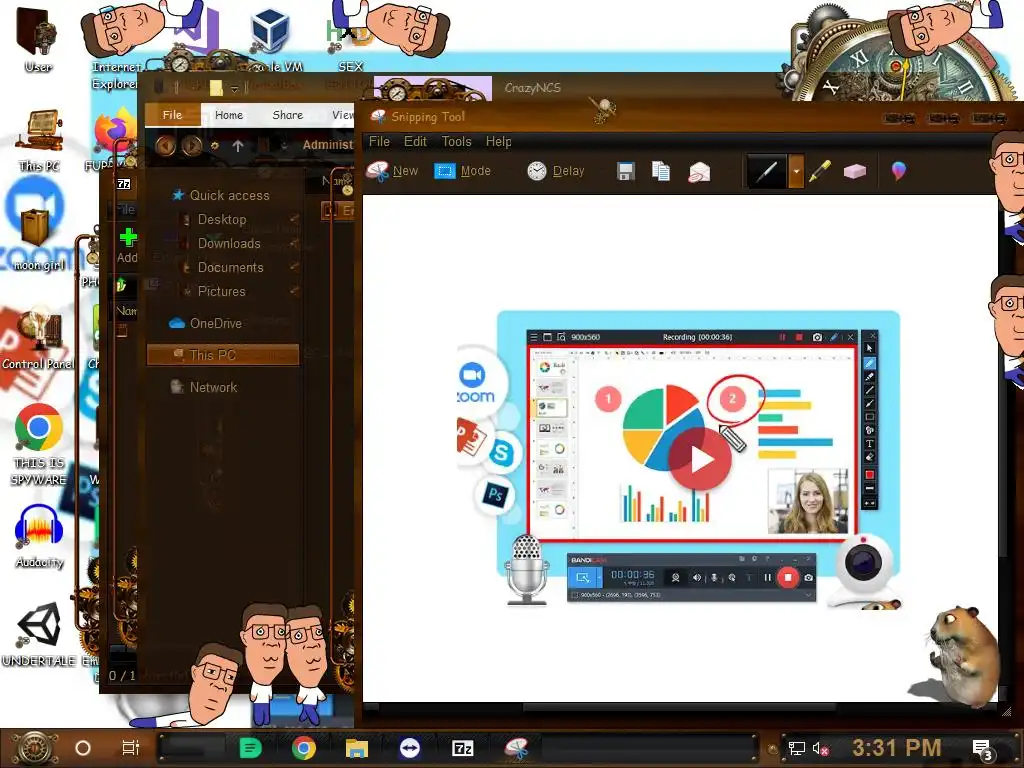Viewport: 1024px width, 768px height.
Task: Select Documents in Quick access
Action: point(231,268)
